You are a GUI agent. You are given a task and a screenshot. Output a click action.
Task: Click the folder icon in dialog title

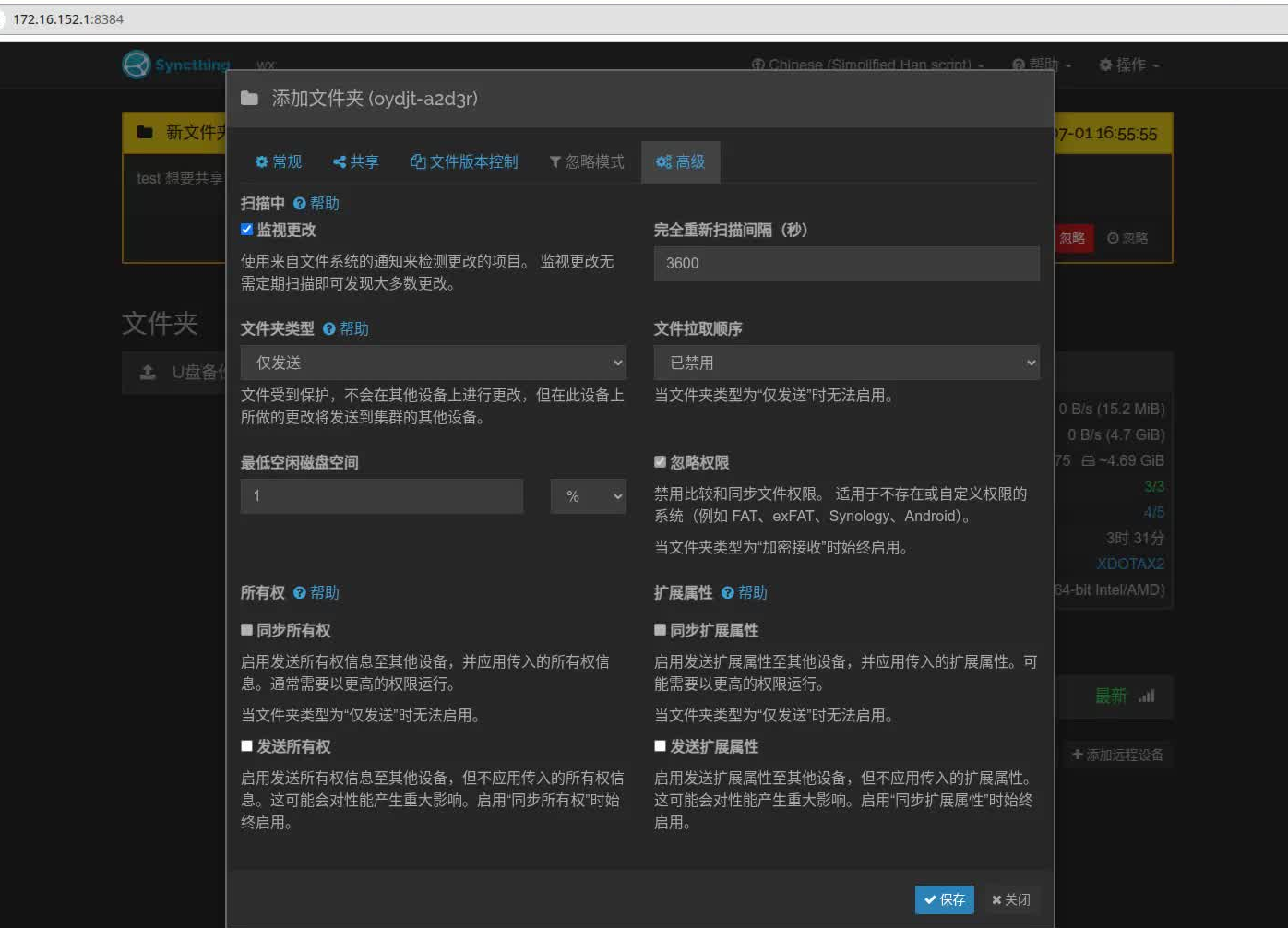[249, 98]
